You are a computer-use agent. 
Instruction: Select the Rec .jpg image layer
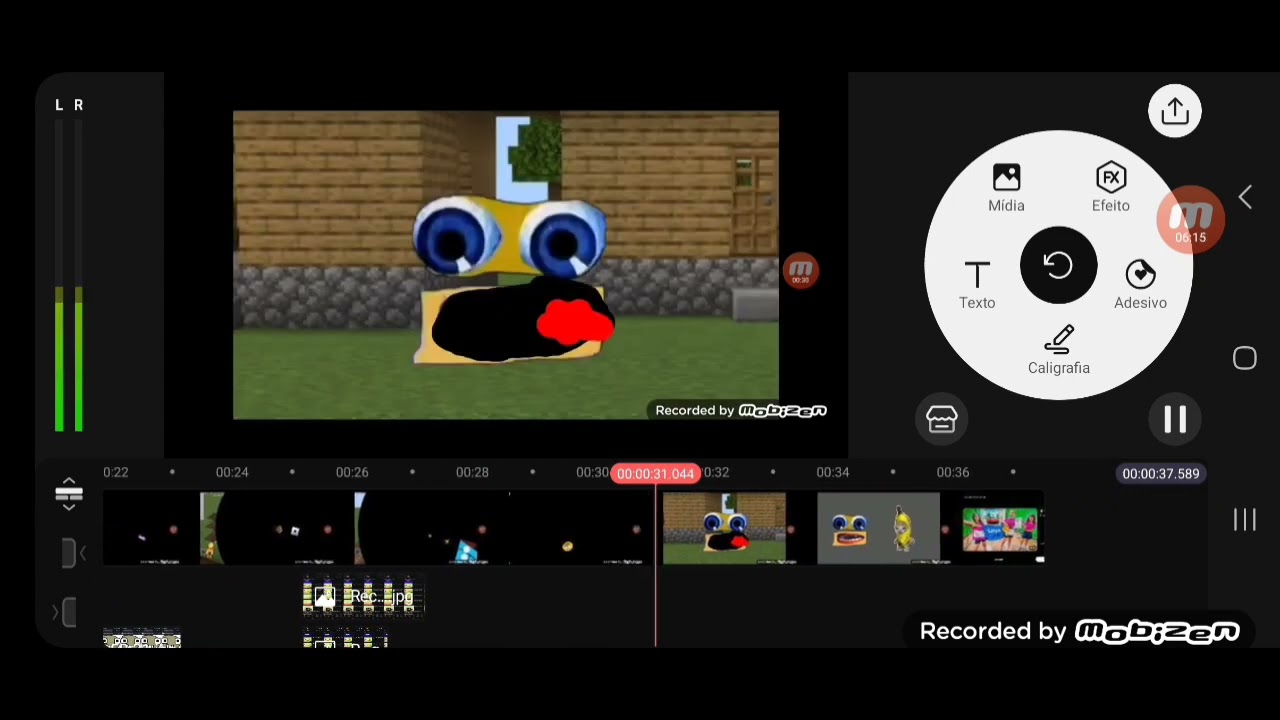point(364,596)
